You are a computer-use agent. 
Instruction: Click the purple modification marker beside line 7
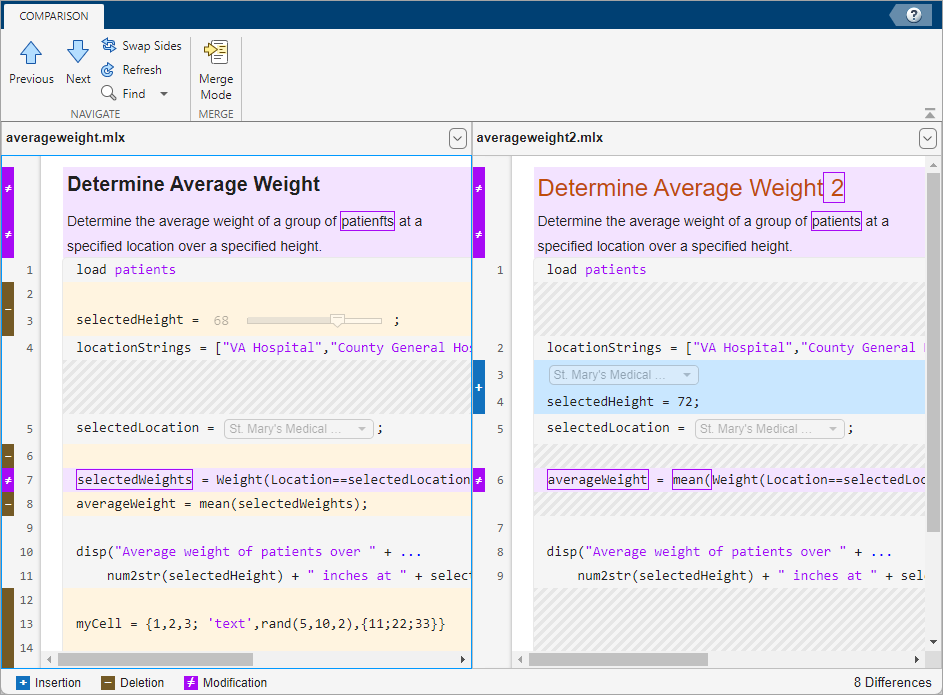pos(7,480)
